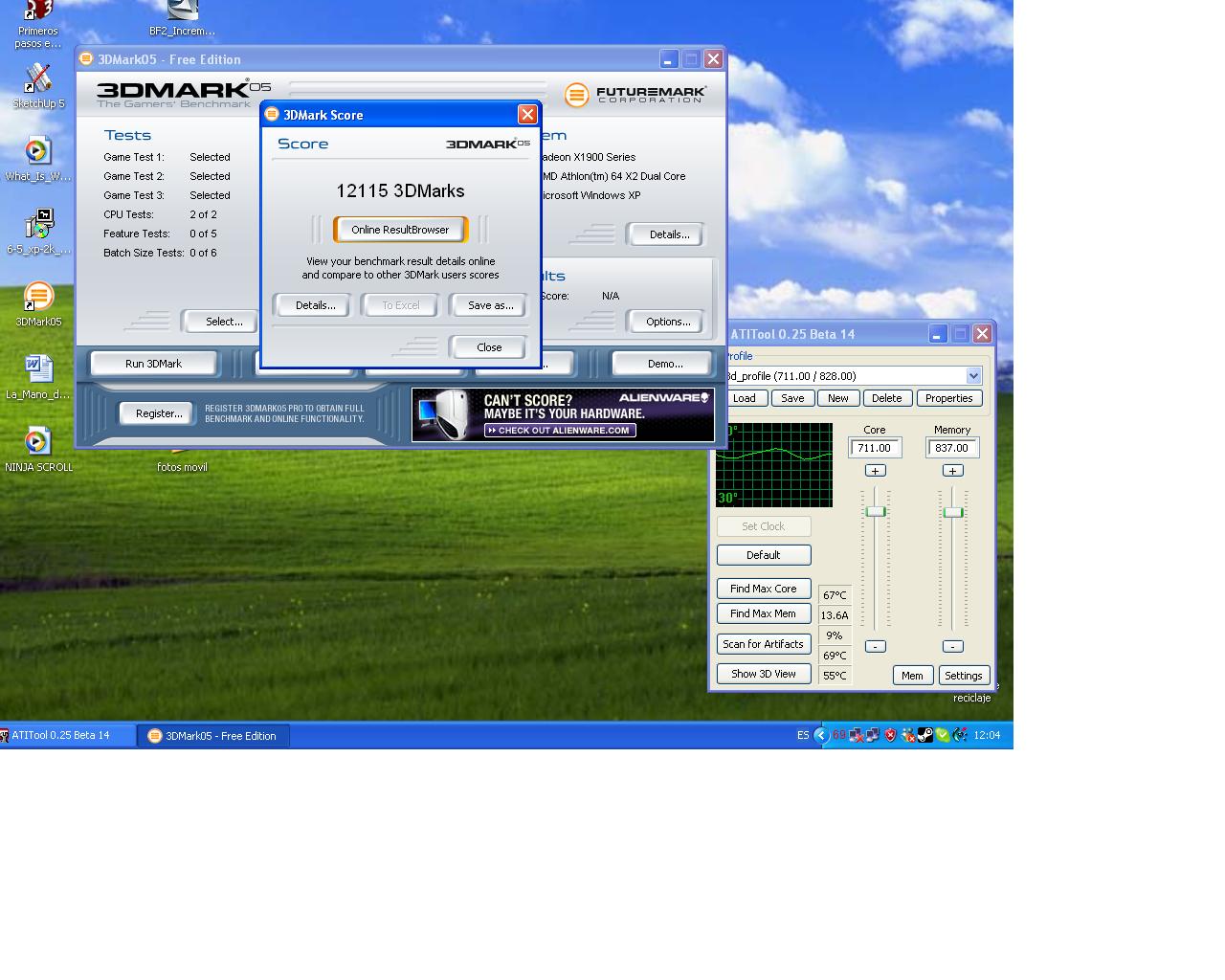Click the Core clock slider handle
This screenshot has width=1225, height=980.
(875, 512)
